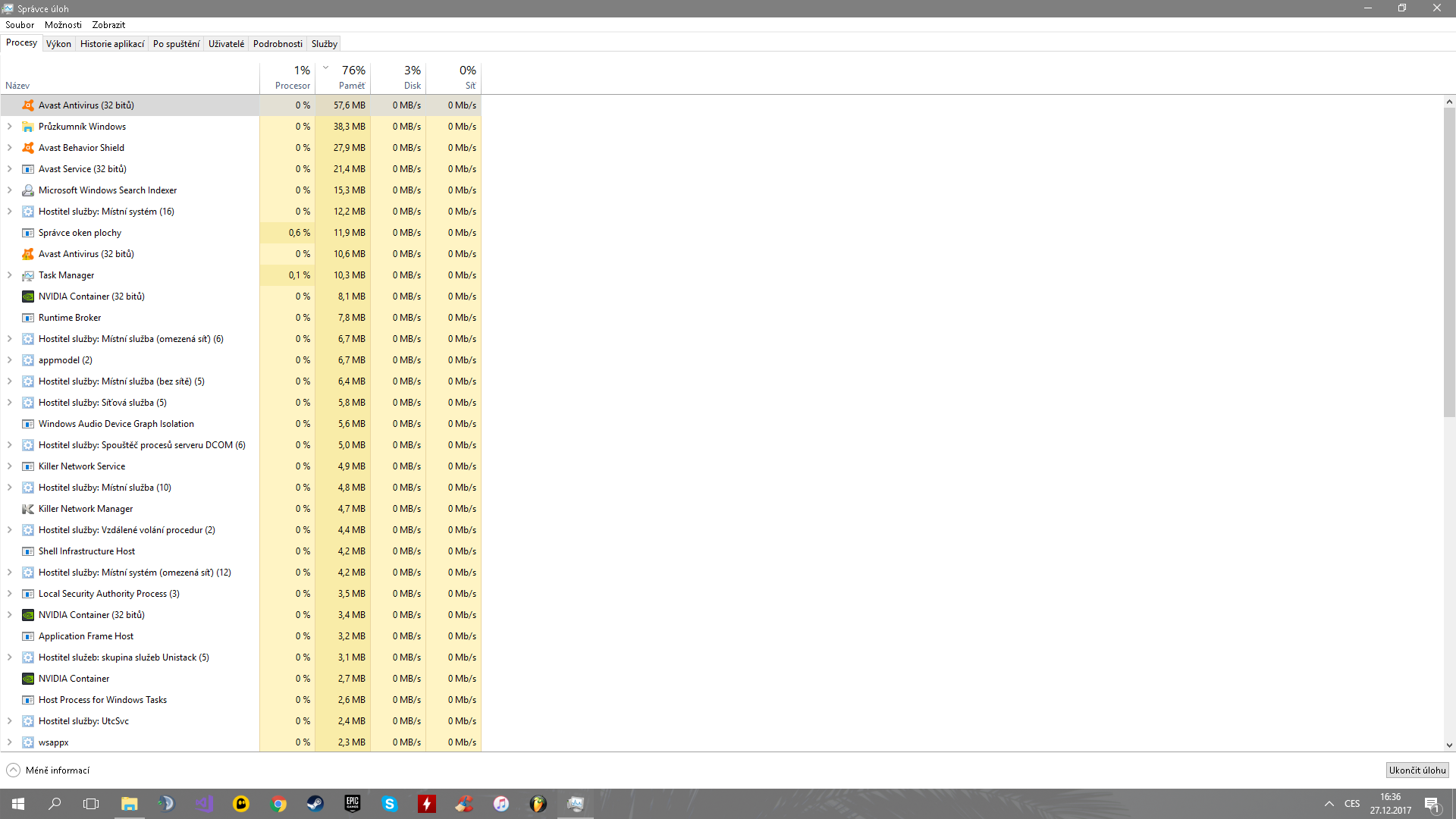This screenshot has width=1456, height=819.
Task: Switch to the Po spuštění tab
Action: click(x=176, y=44)
